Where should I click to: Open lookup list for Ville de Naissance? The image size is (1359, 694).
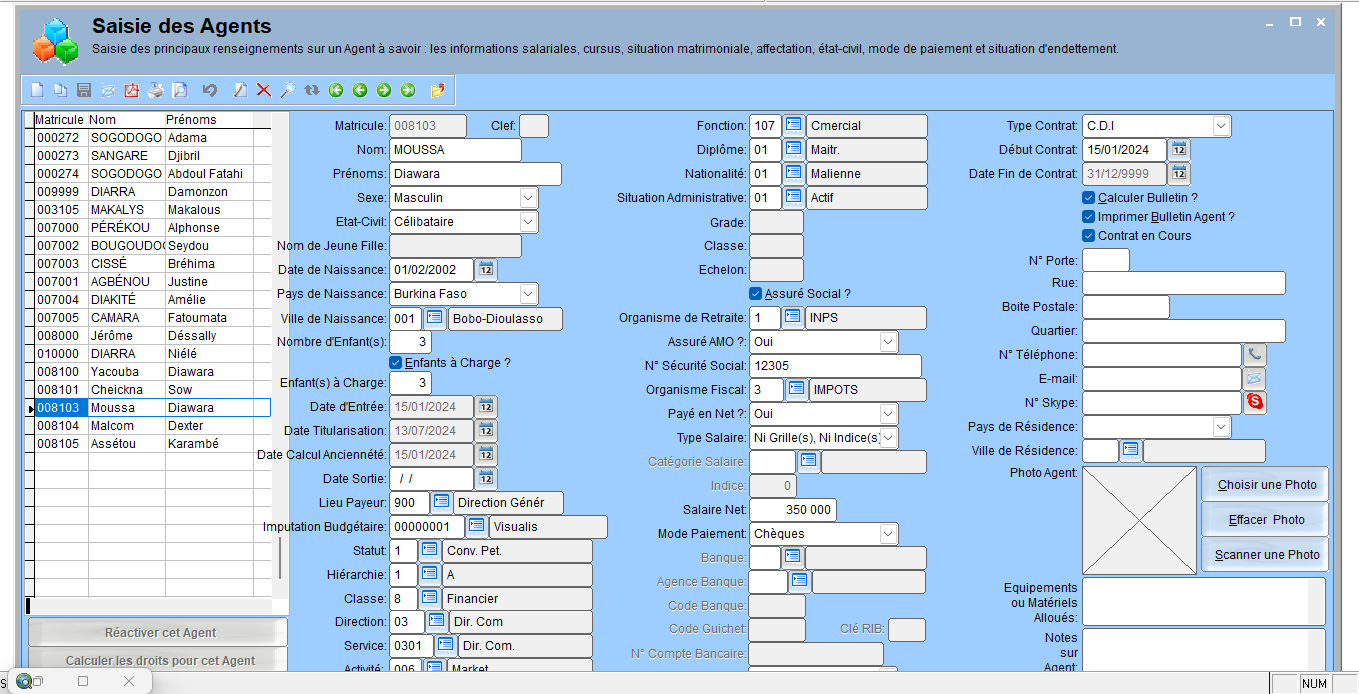435,318
